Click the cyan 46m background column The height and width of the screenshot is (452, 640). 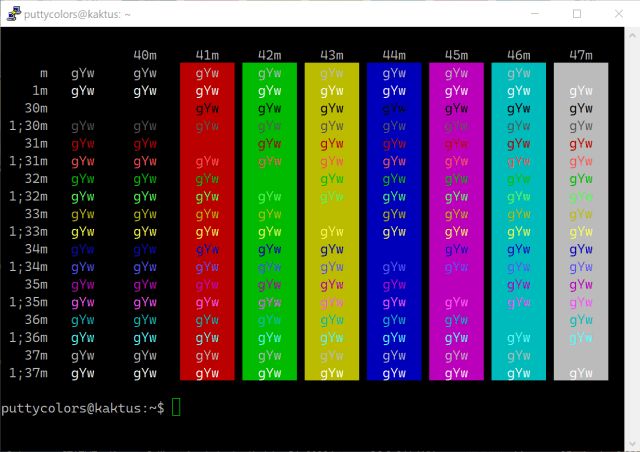coord(519,220)
